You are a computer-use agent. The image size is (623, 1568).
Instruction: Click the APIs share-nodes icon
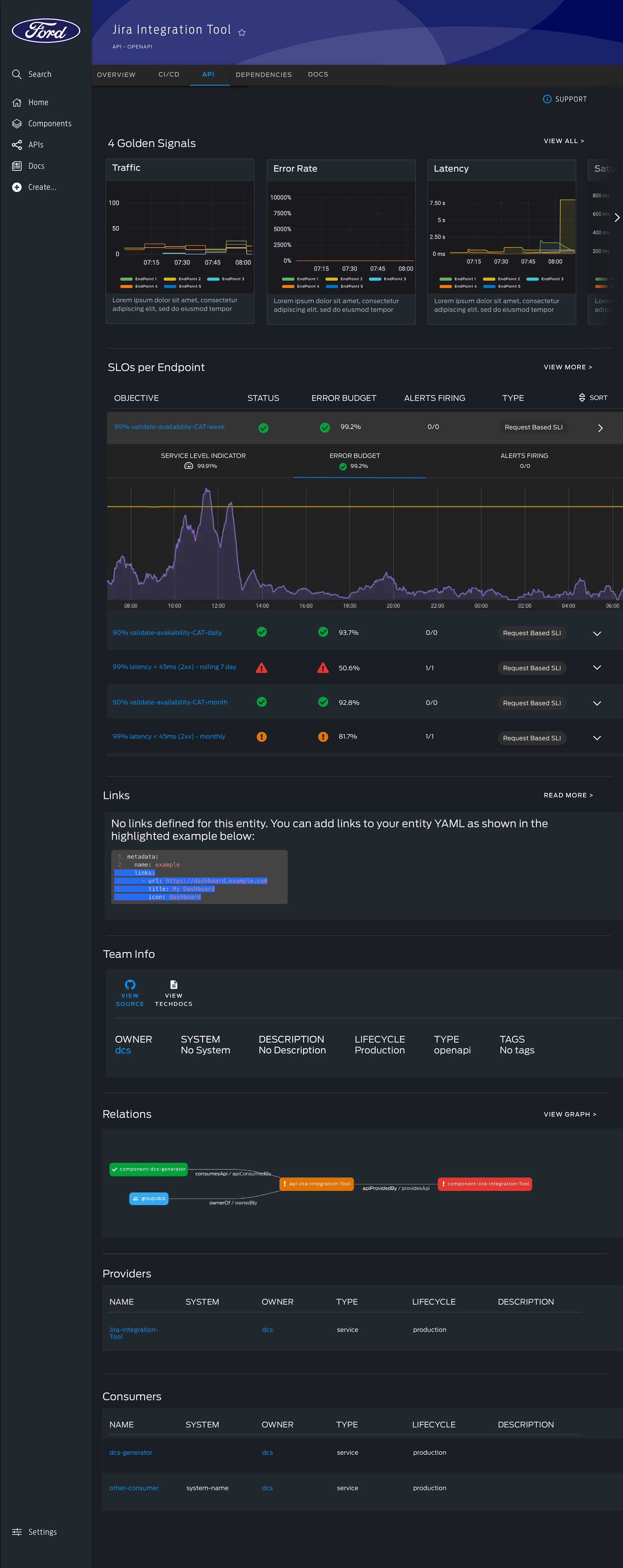coord(17,145)
